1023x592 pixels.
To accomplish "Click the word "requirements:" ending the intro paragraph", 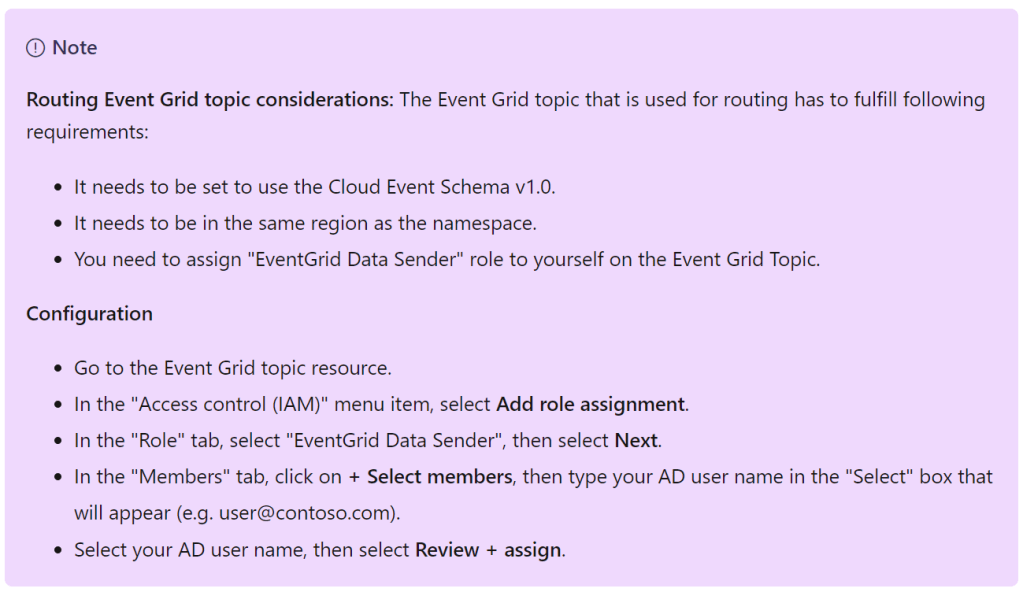I will [x=88, y=132].
